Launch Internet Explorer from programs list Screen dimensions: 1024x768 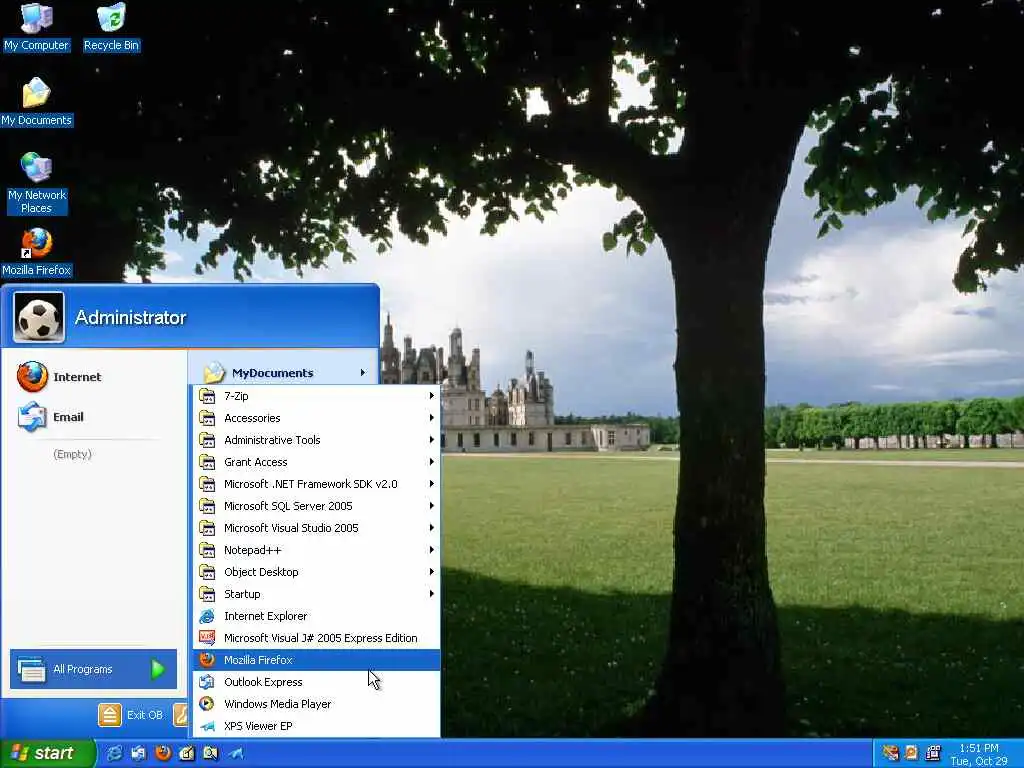click(317, 616)
